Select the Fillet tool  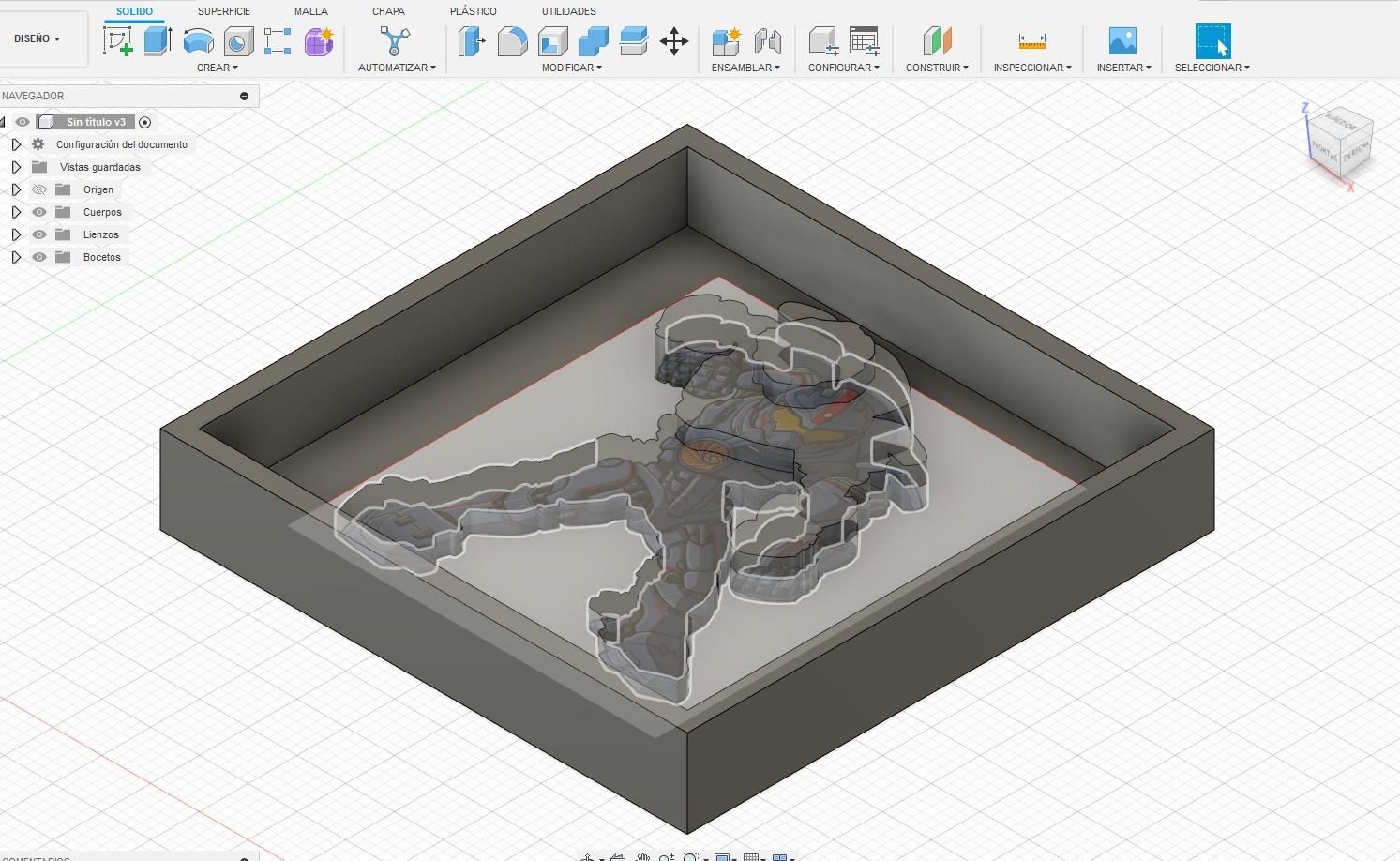[x=511, y=41]
